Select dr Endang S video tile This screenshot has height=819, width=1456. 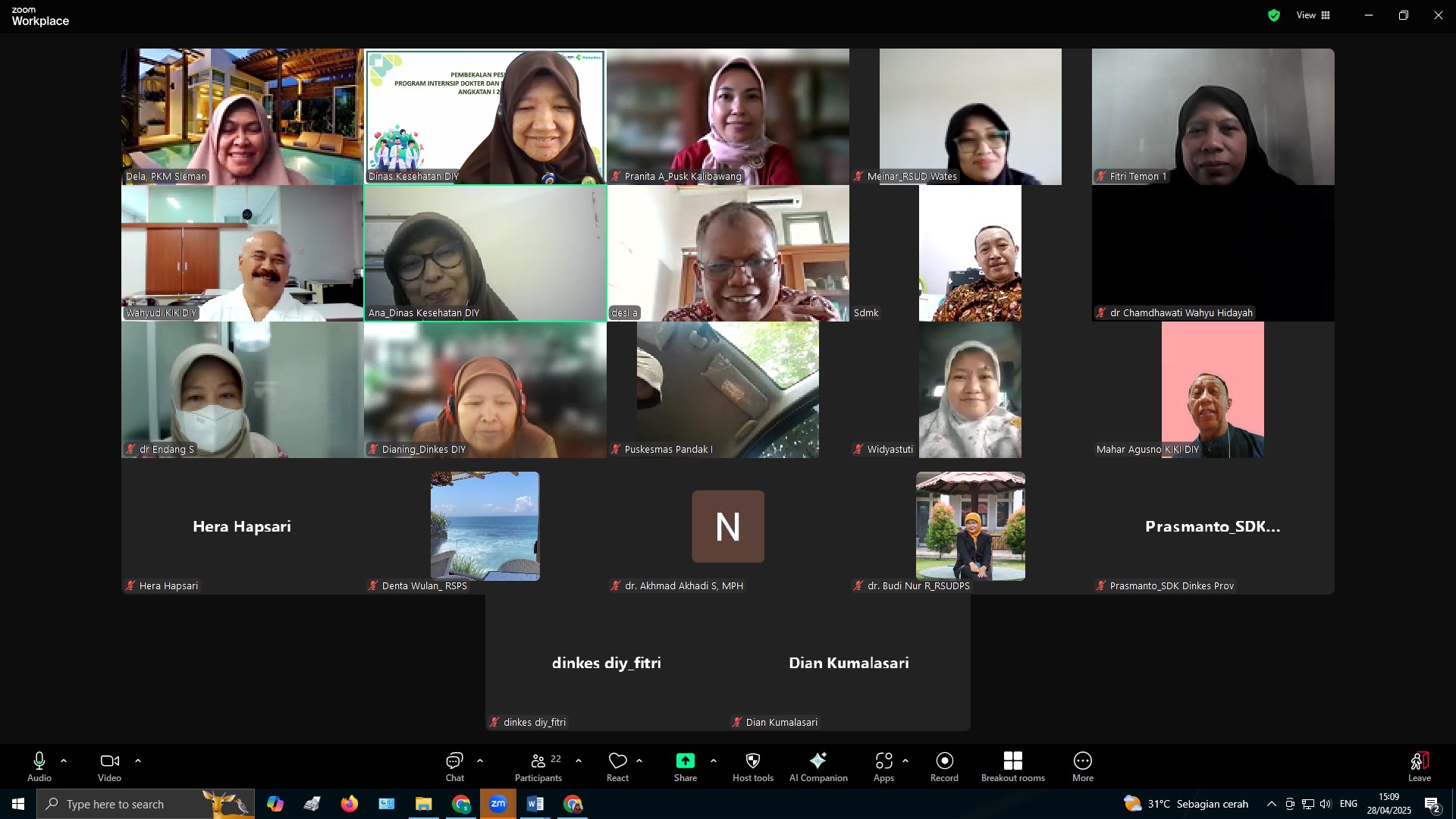tap(243, 390)
